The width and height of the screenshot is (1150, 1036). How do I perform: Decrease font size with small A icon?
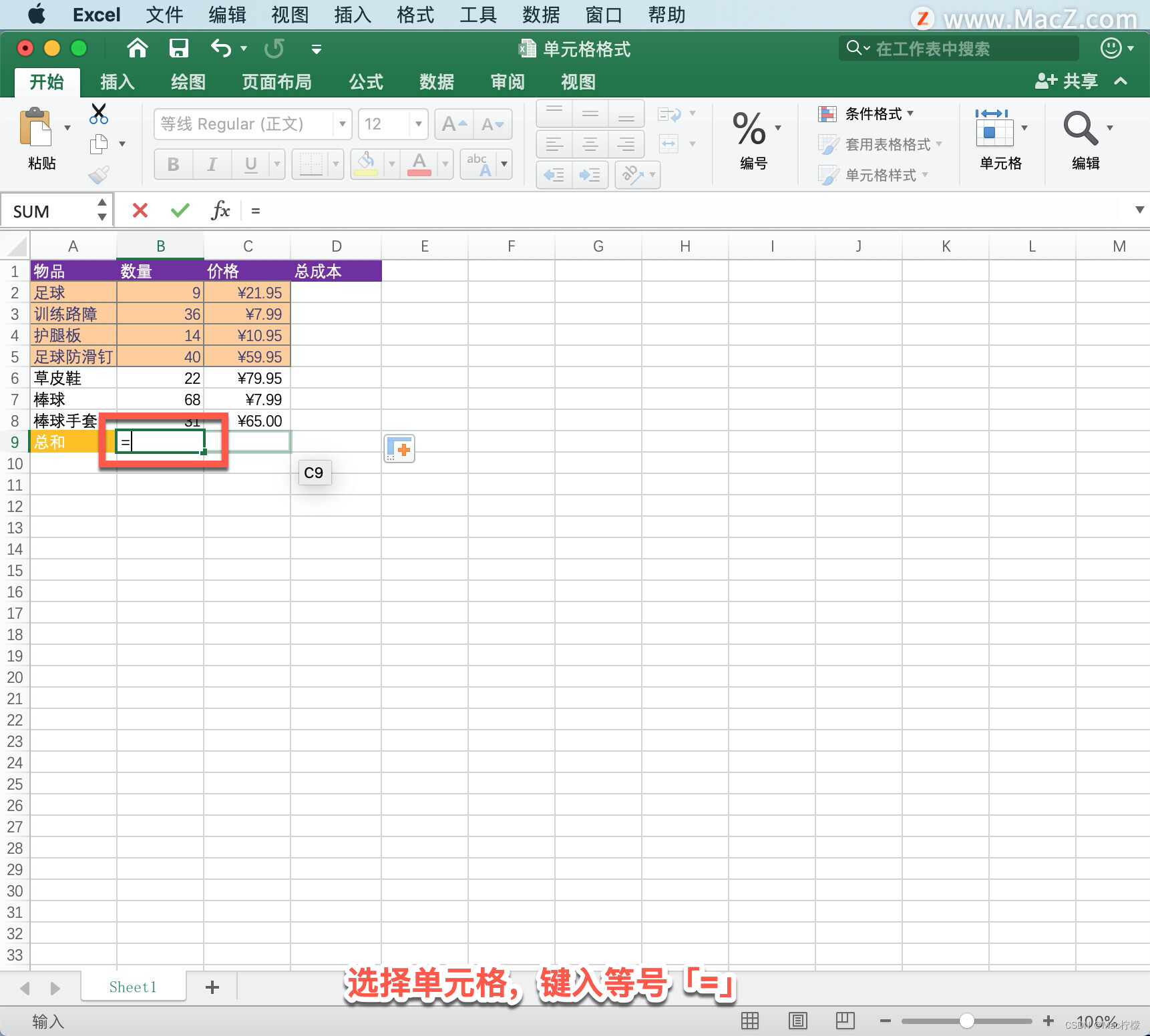click(x=493, y=124)
